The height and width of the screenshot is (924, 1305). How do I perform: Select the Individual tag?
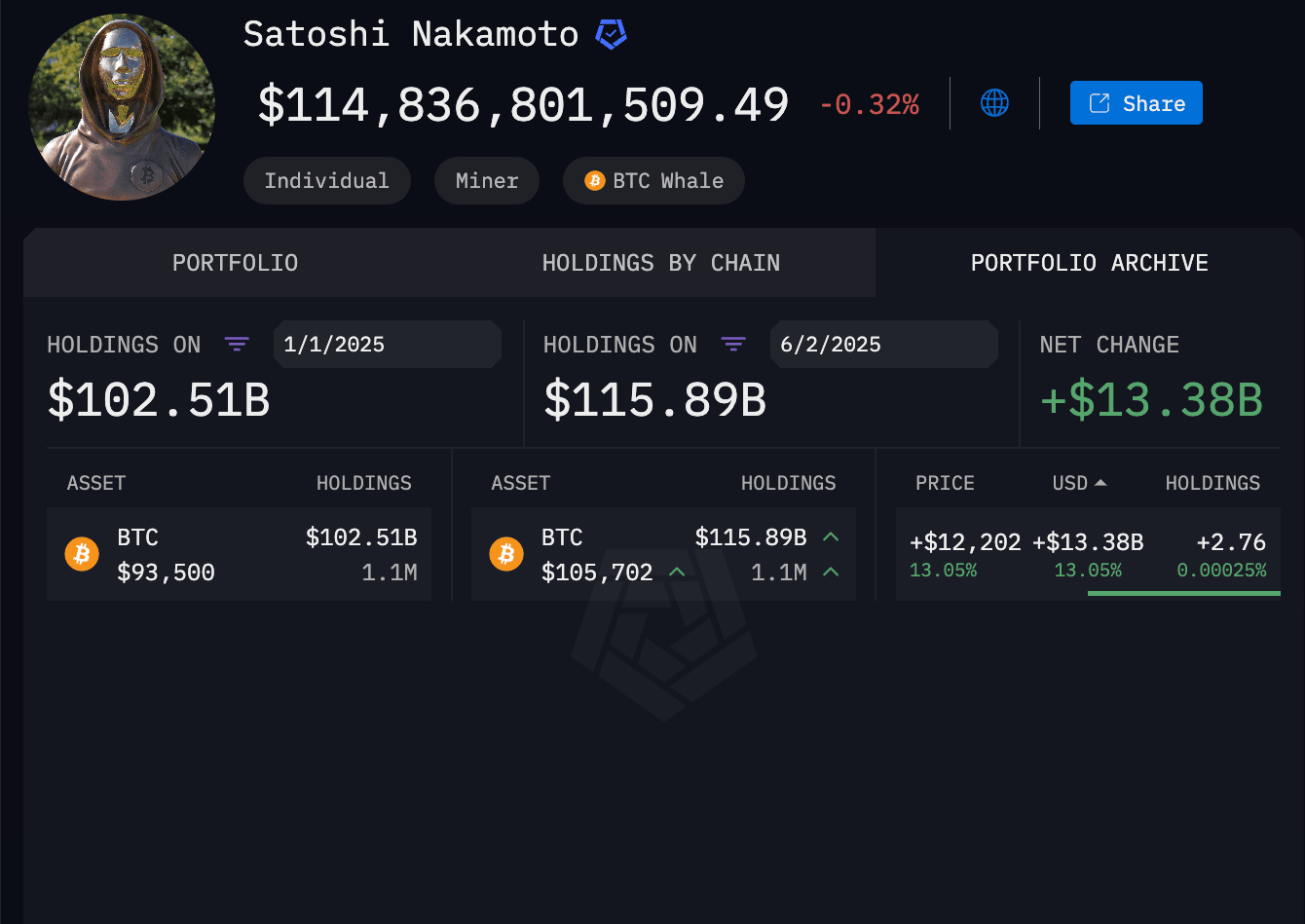(327, 181)
